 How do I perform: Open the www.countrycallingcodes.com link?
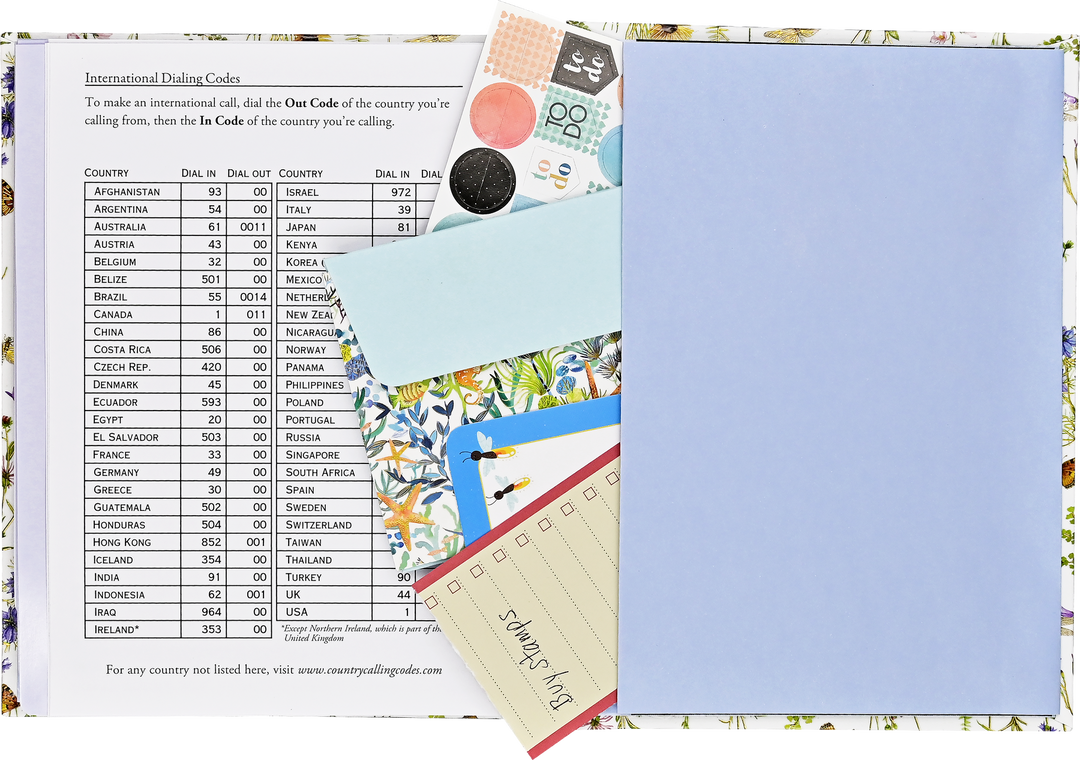[x=370, y=670]
